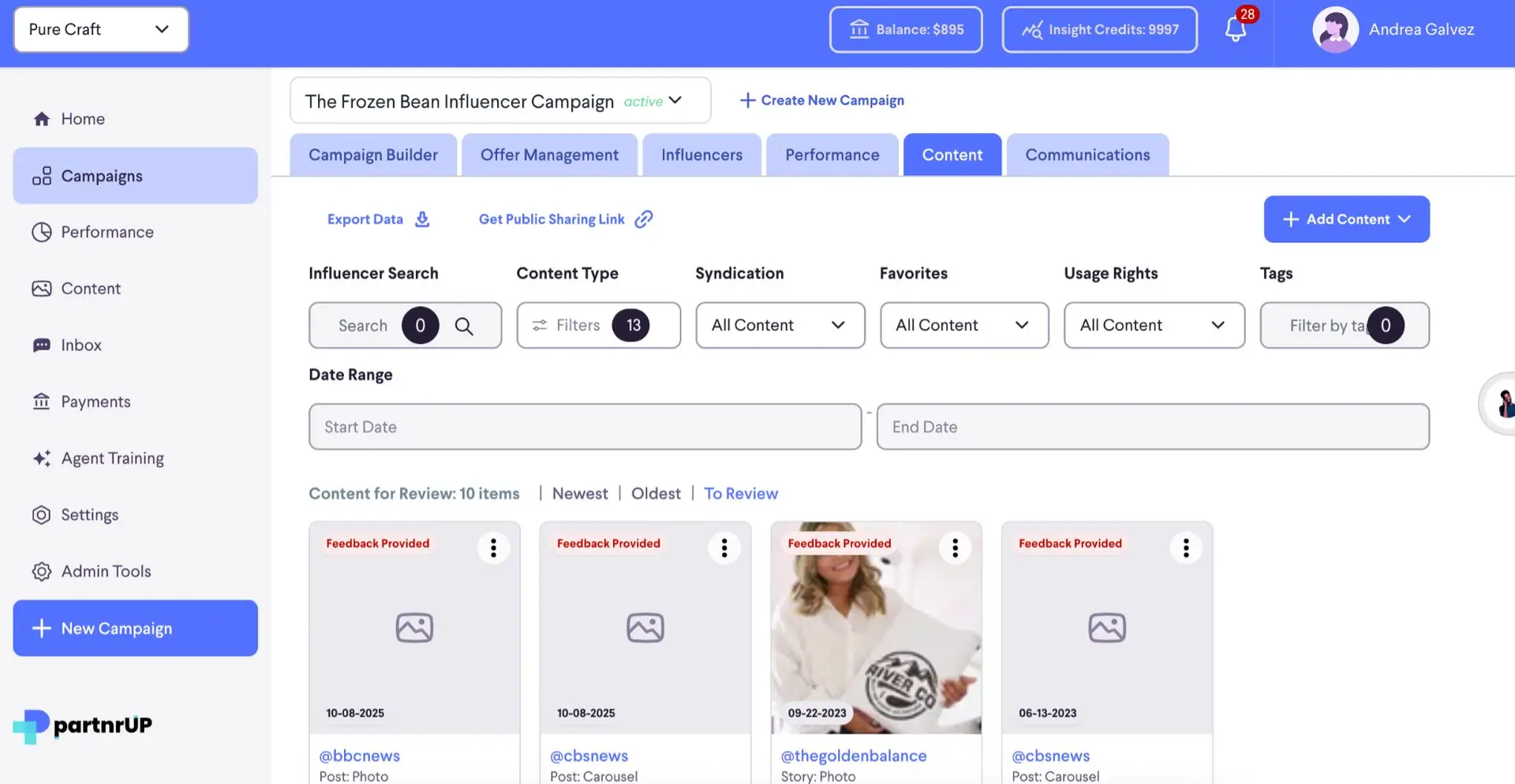Sort content by Oldest
Screen dimensions: 1515x784
point(656,494)
